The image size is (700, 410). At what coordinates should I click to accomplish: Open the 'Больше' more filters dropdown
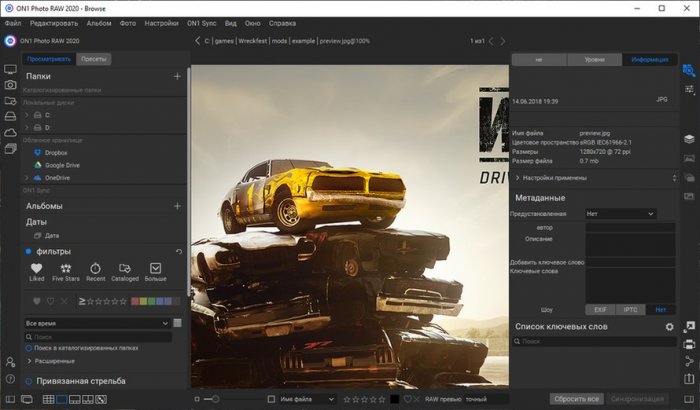(x=155, y=272)
